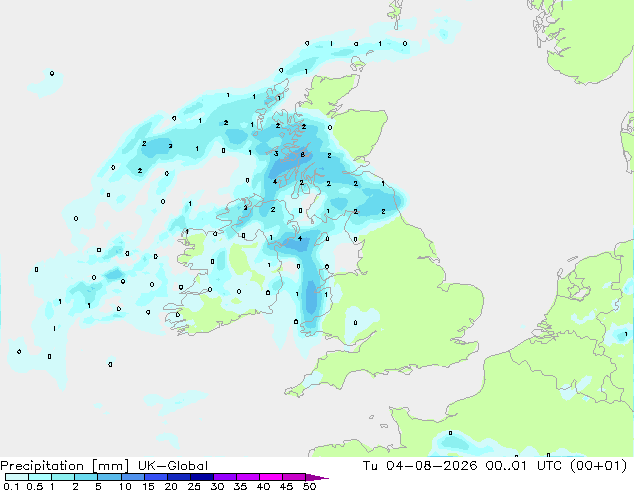Click the '30' legend scale label

coord(217,486)
